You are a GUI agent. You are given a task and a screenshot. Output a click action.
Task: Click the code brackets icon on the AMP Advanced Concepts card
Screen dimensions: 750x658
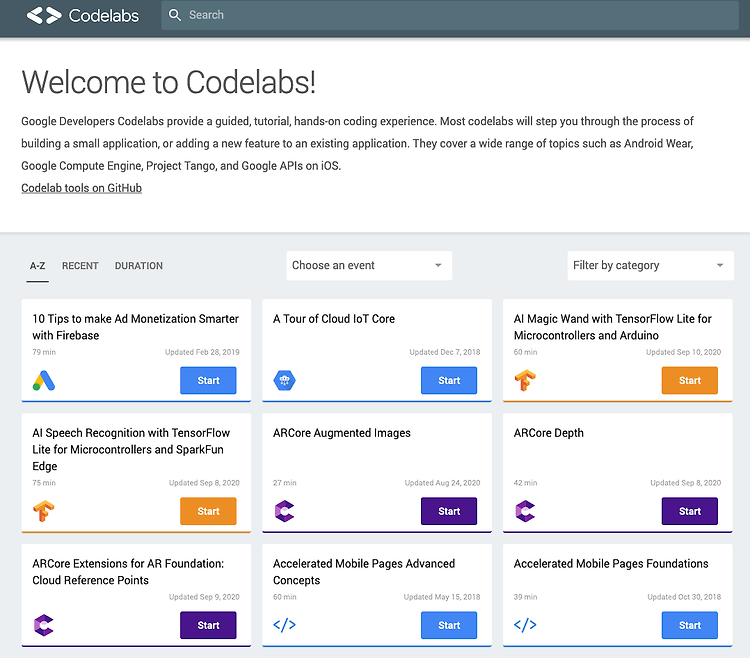(x=285, y=625)
